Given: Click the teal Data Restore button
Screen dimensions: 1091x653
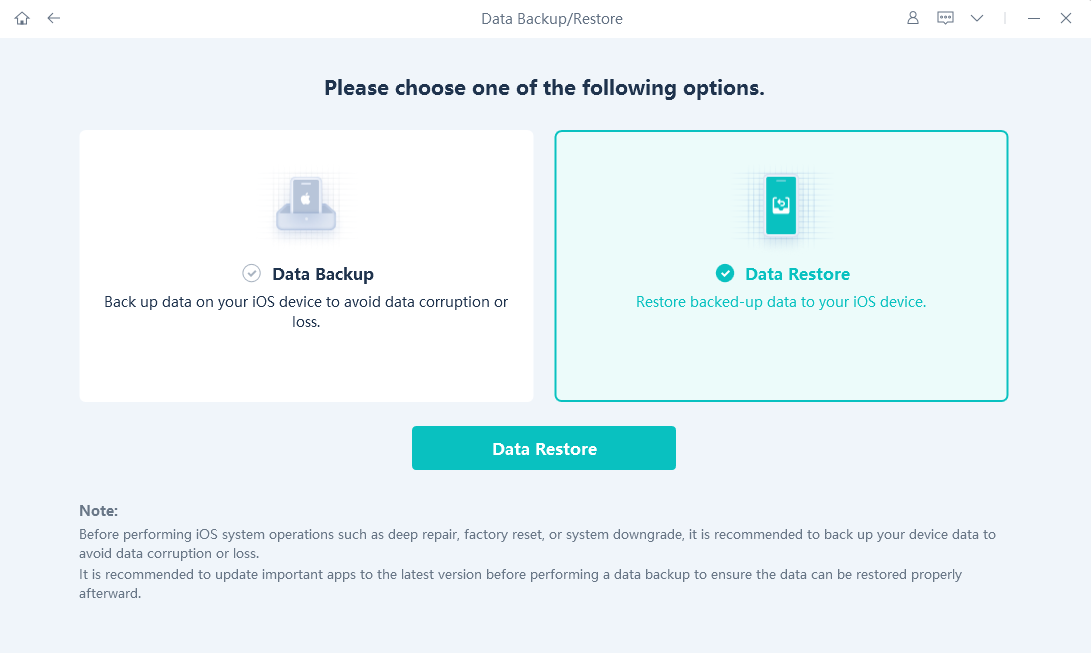Looking at the screenshot, I should coord(543,448).
